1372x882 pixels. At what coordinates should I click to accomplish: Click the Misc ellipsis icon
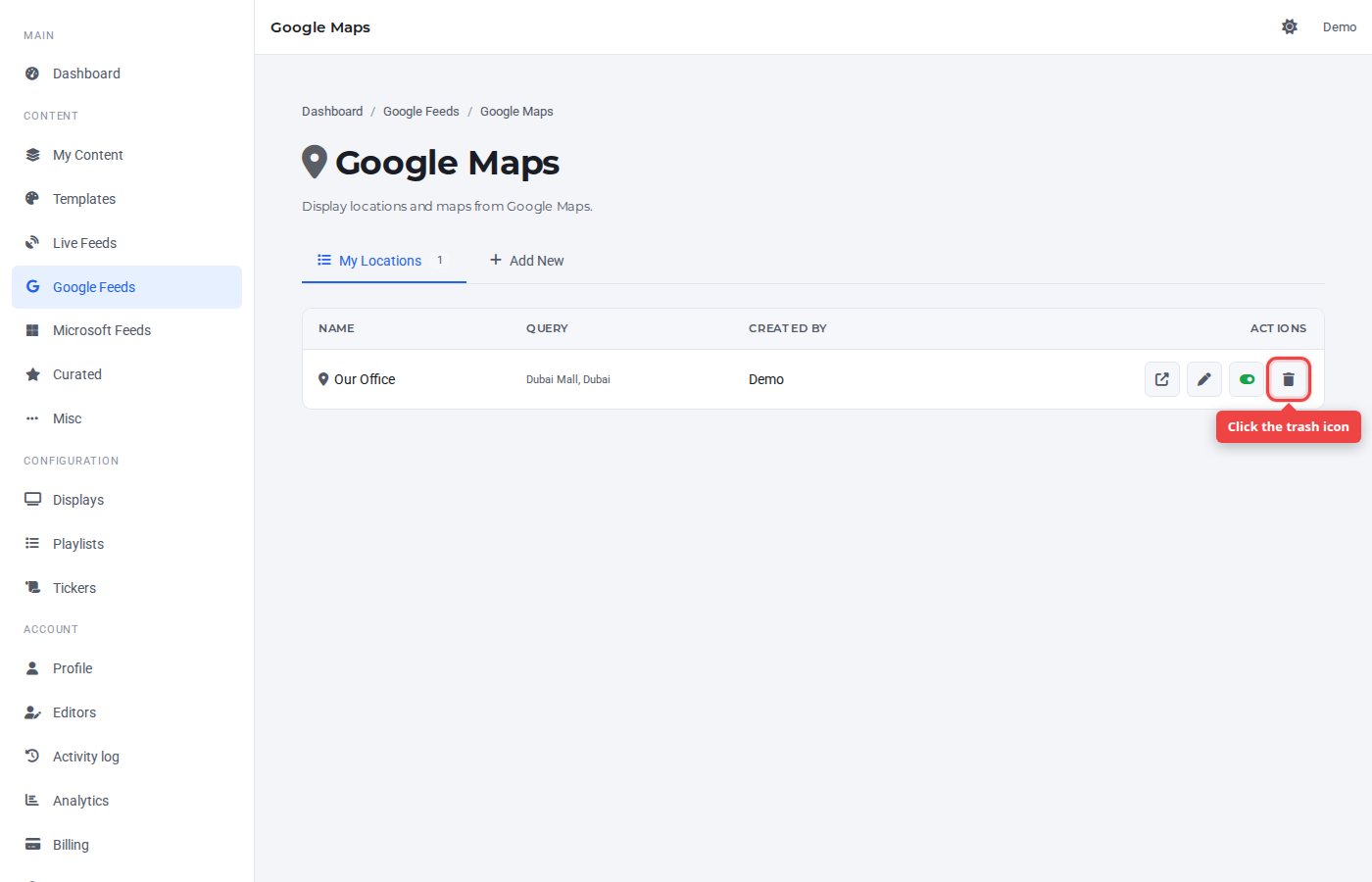tap(32, 418)
